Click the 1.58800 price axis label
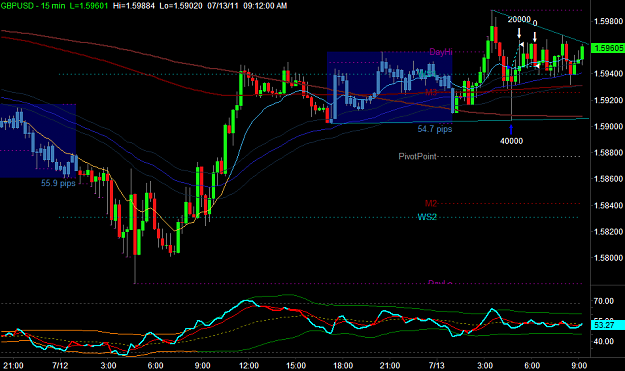625x371 pixels. pyautogui.click(x=608, y=153)
